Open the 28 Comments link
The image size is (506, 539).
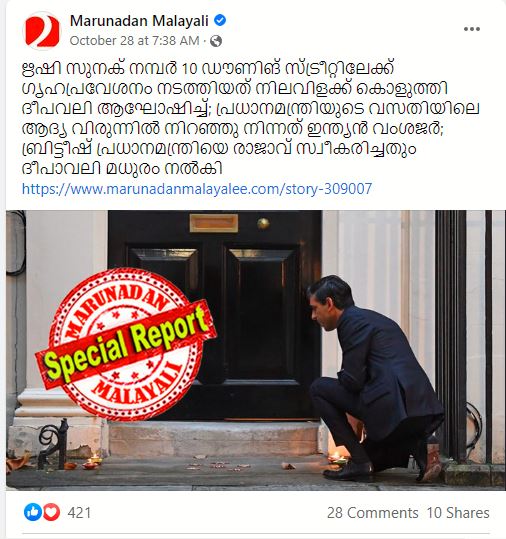(372, 513)
